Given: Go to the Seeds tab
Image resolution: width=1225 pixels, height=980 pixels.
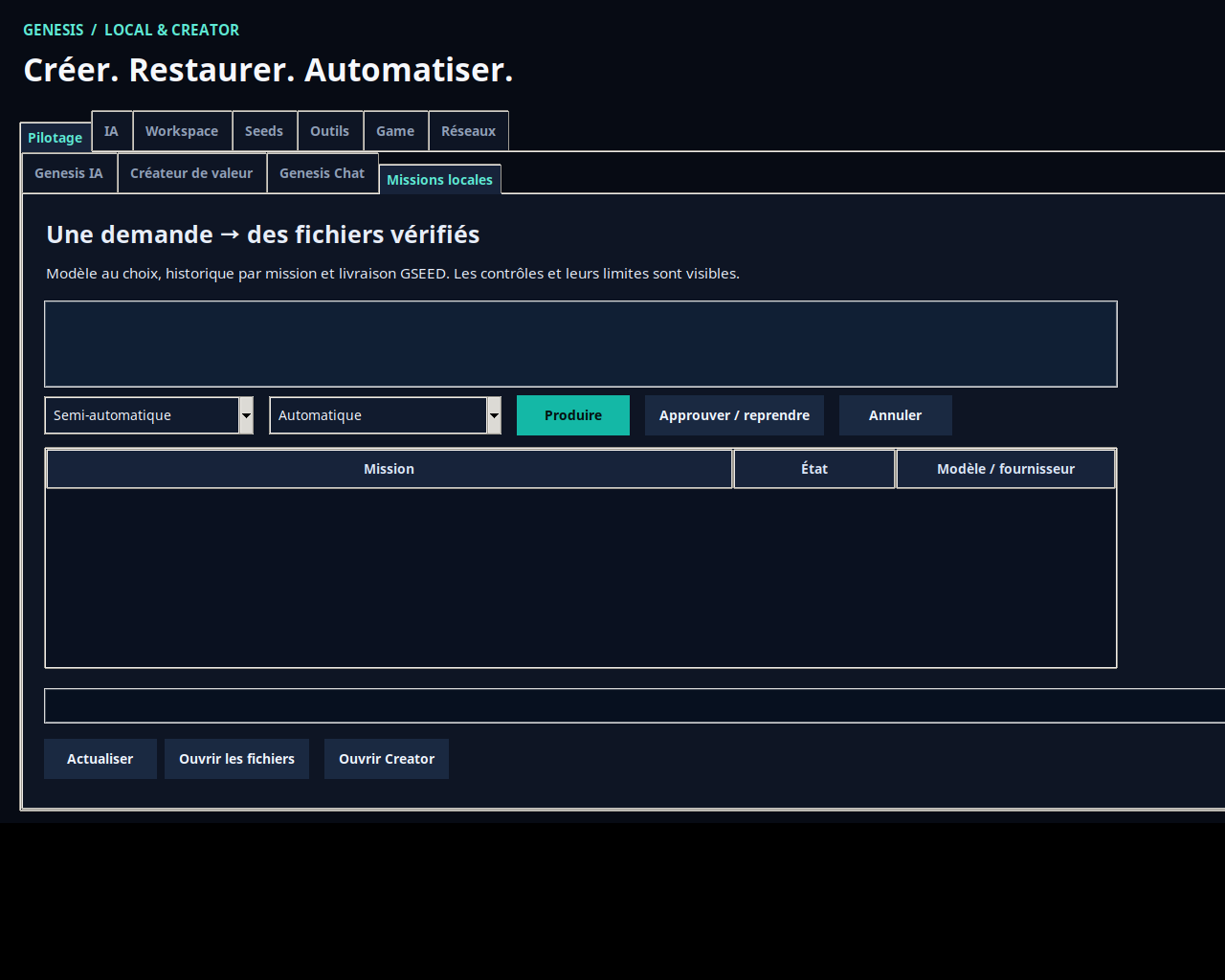Looking at the screenshot, I should coord(264,131).
